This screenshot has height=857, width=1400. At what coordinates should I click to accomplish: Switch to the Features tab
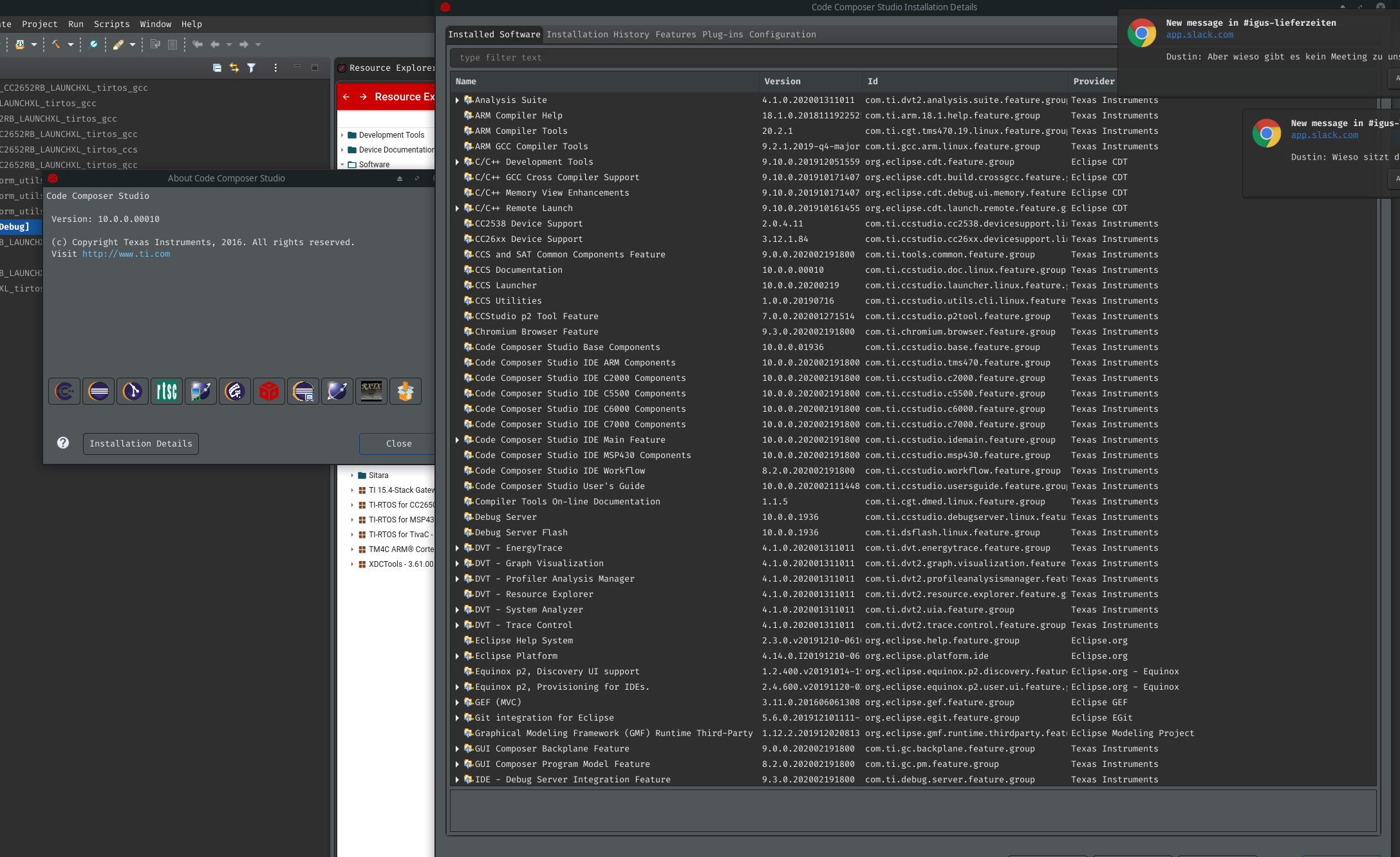[x=676, y=35]
